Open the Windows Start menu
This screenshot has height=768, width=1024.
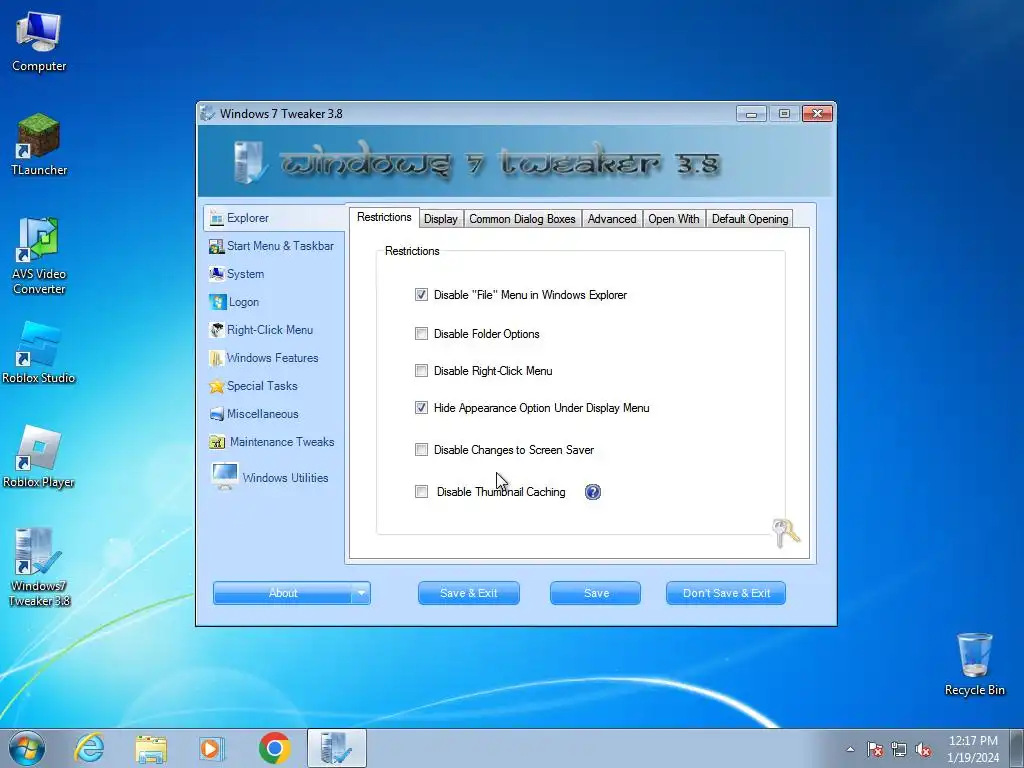27,748
